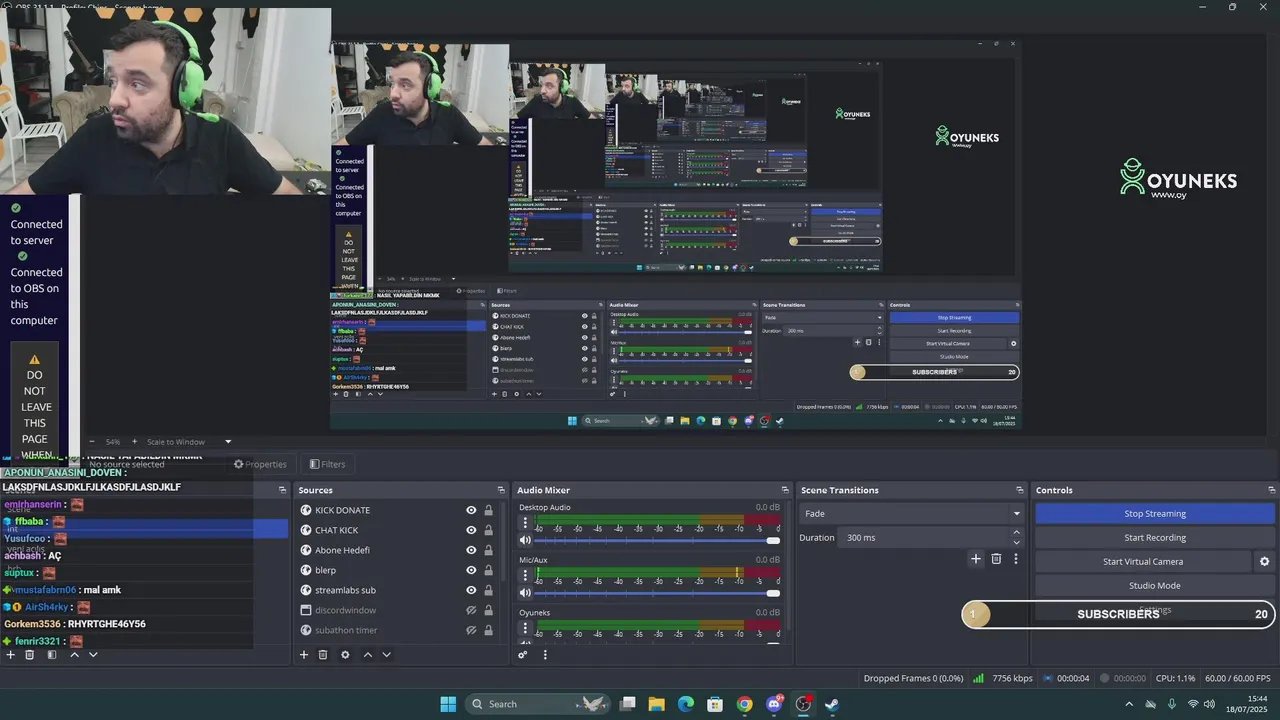Open Oyuneks audio three-dot options
1280x720 pixels.
coord(526,629)
